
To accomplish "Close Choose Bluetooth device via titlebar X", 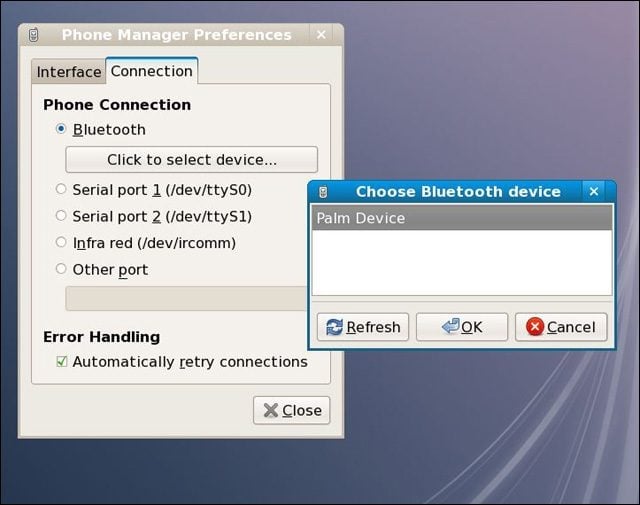I will 594,191.
